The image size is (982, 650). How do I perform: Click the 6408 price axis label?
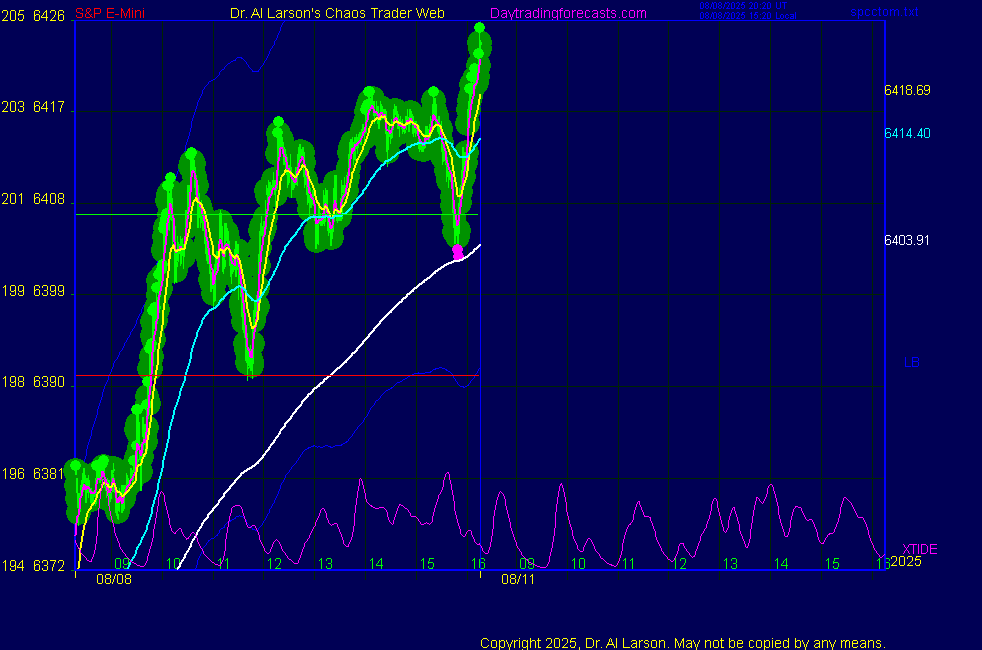tap(49, 200)
